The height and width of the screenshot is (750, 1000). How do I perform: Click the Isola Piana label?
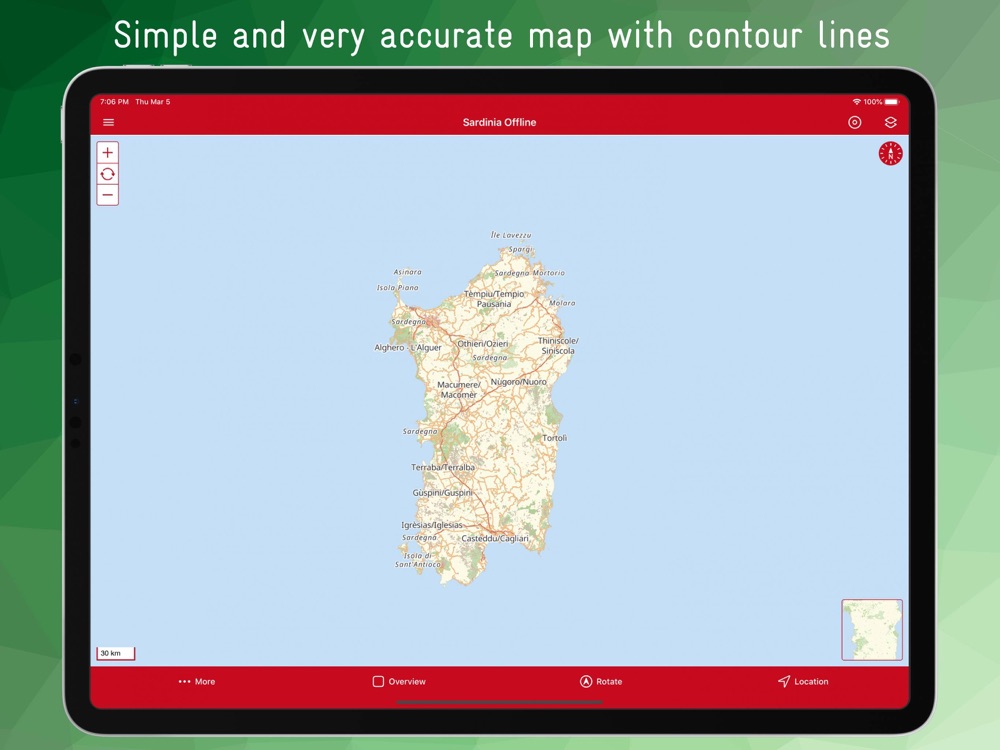(397, 288)
